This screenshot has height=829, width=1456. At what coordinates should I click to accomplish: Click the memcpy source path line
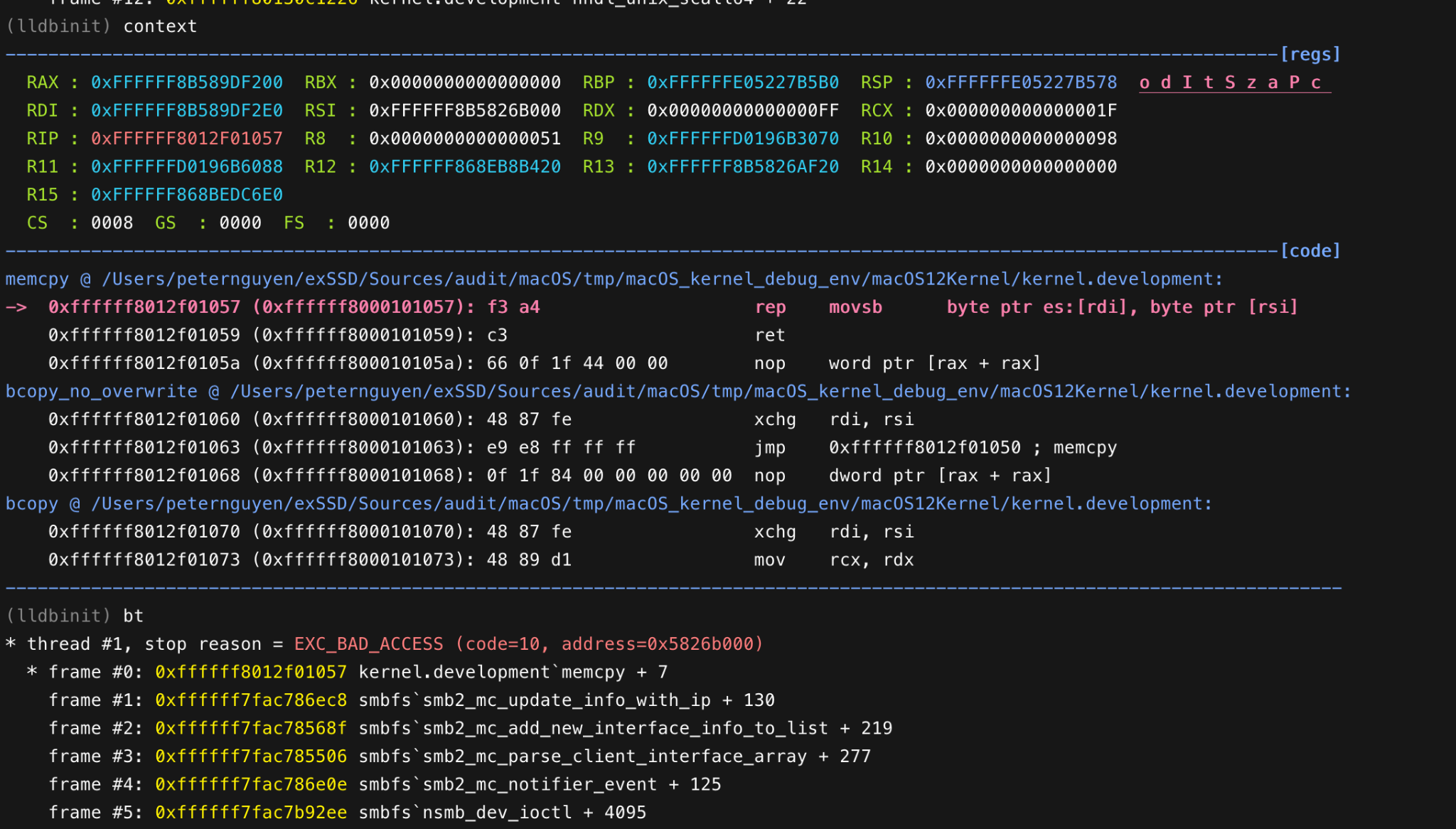coord(613,279)
